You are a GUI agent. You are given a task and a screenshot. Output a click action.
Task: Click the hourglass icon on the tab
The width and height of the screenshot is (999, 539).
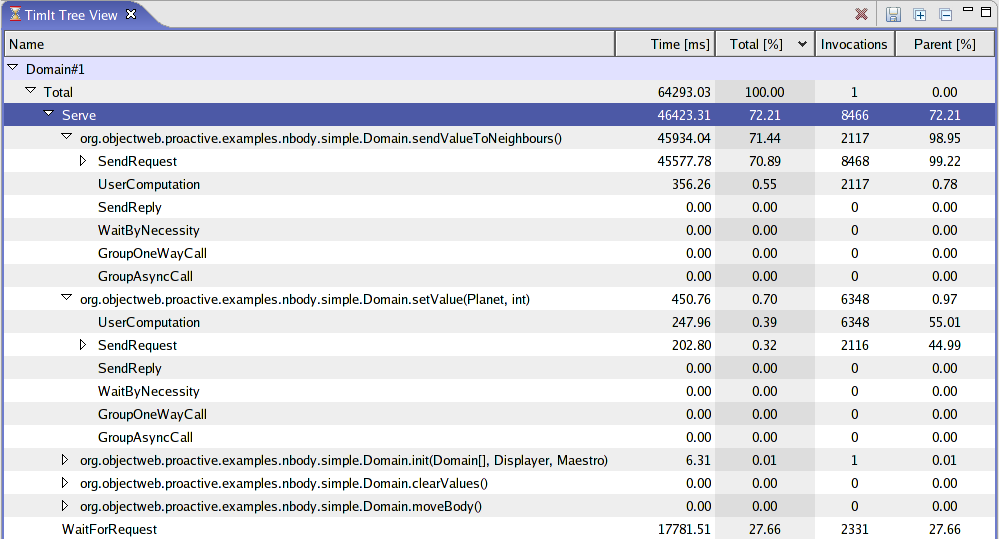[x=15, y=14]
